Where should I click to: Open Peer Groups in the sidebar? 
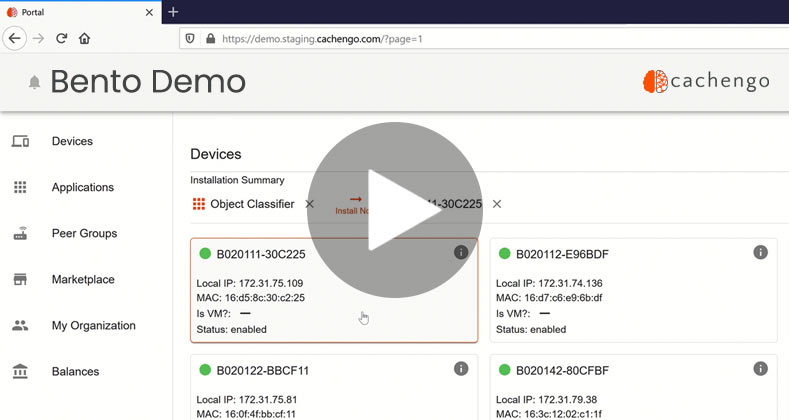pos(85,233)
